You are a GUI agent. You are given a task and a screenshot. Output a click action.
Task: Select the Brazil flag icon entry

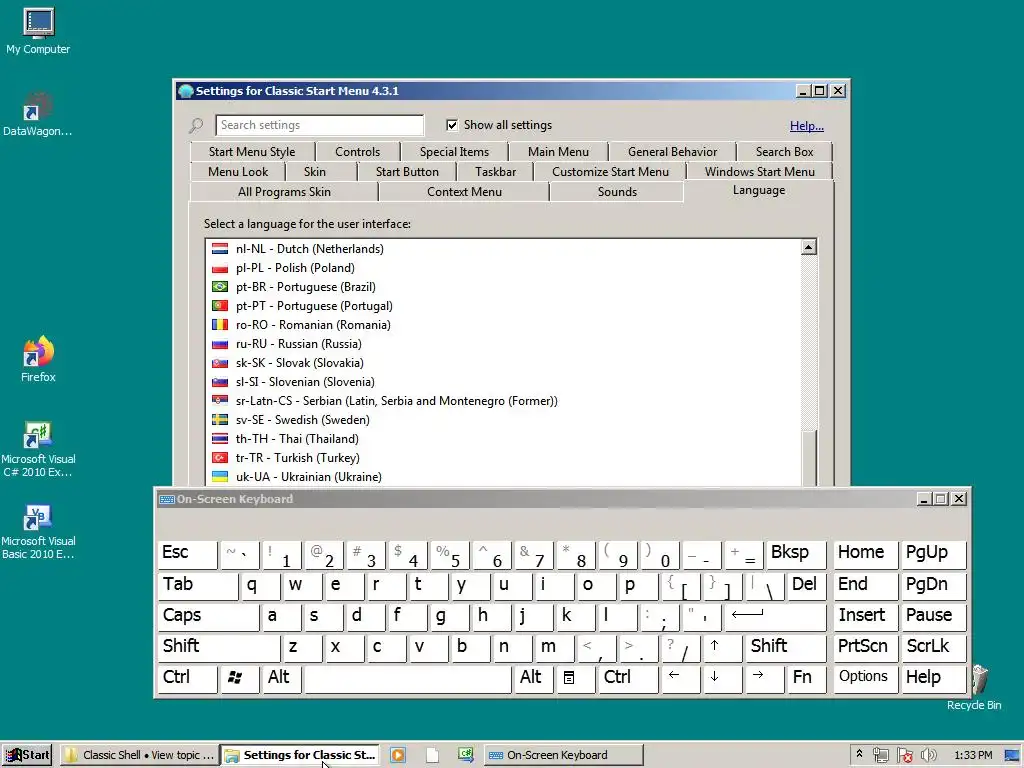pos(220,287)
